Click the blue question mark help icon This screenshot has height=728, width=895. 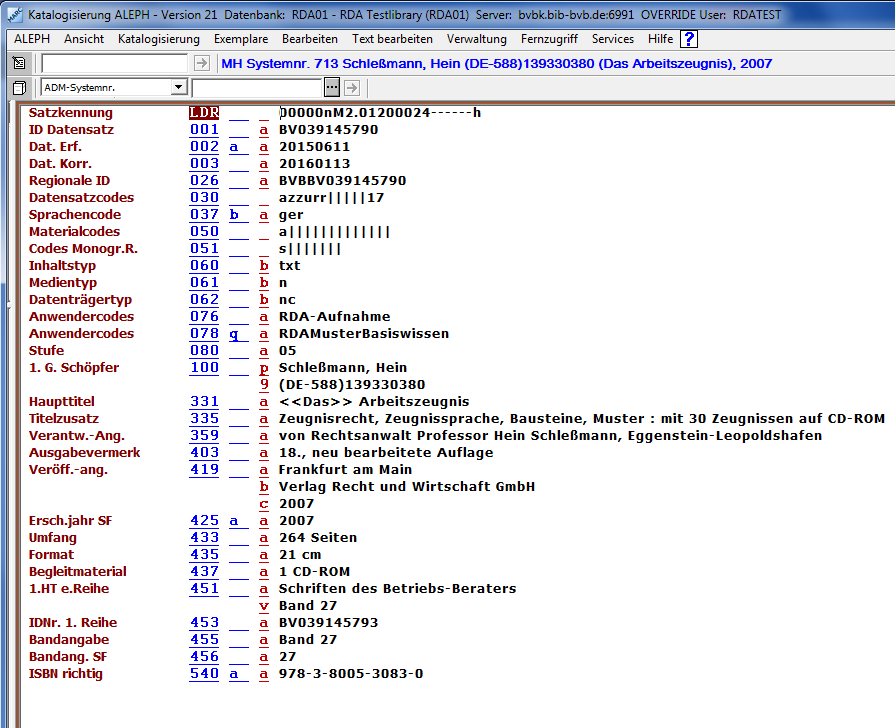coord(688,39)
